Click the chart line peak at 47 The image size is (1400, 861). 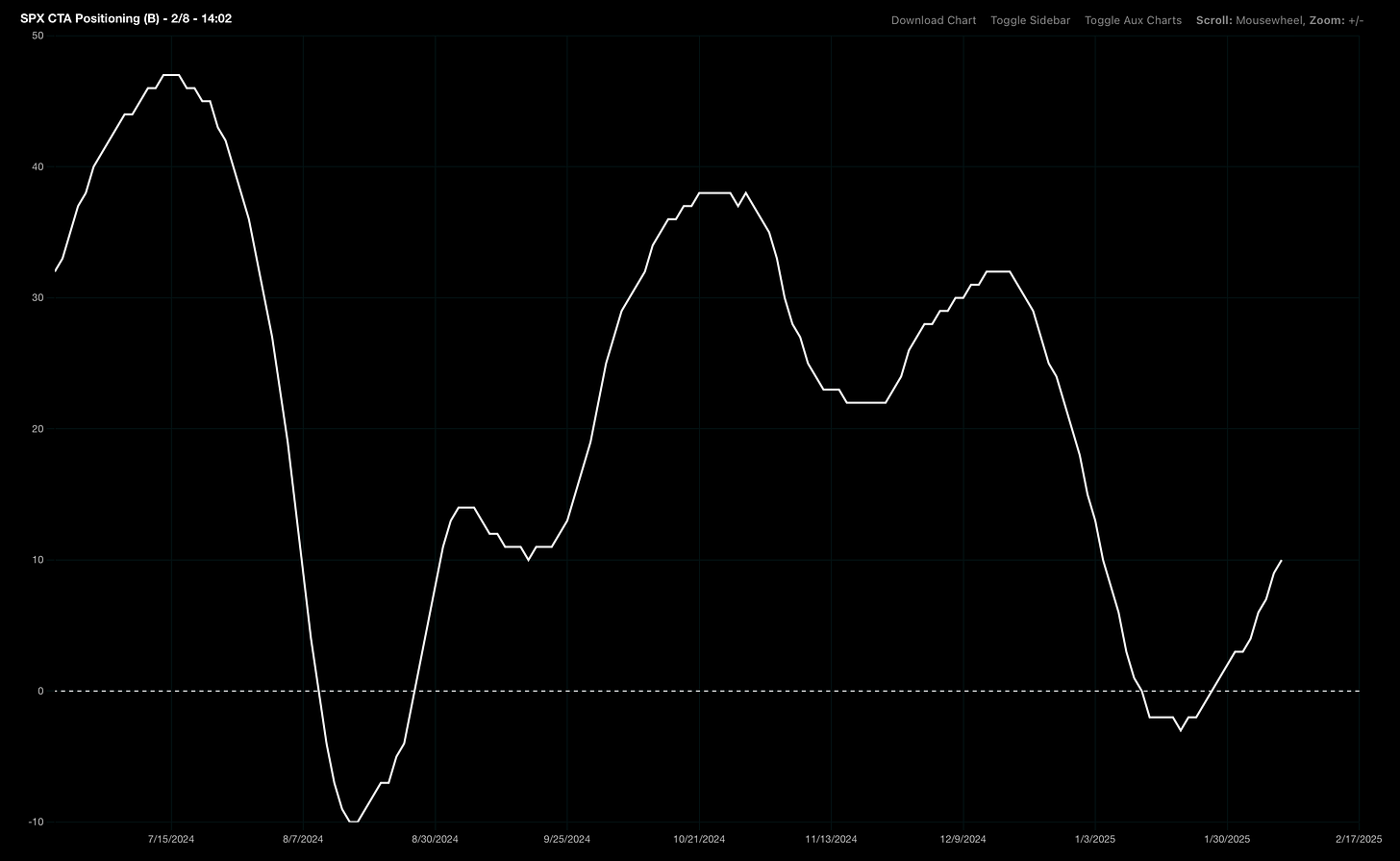pos(171,74)
